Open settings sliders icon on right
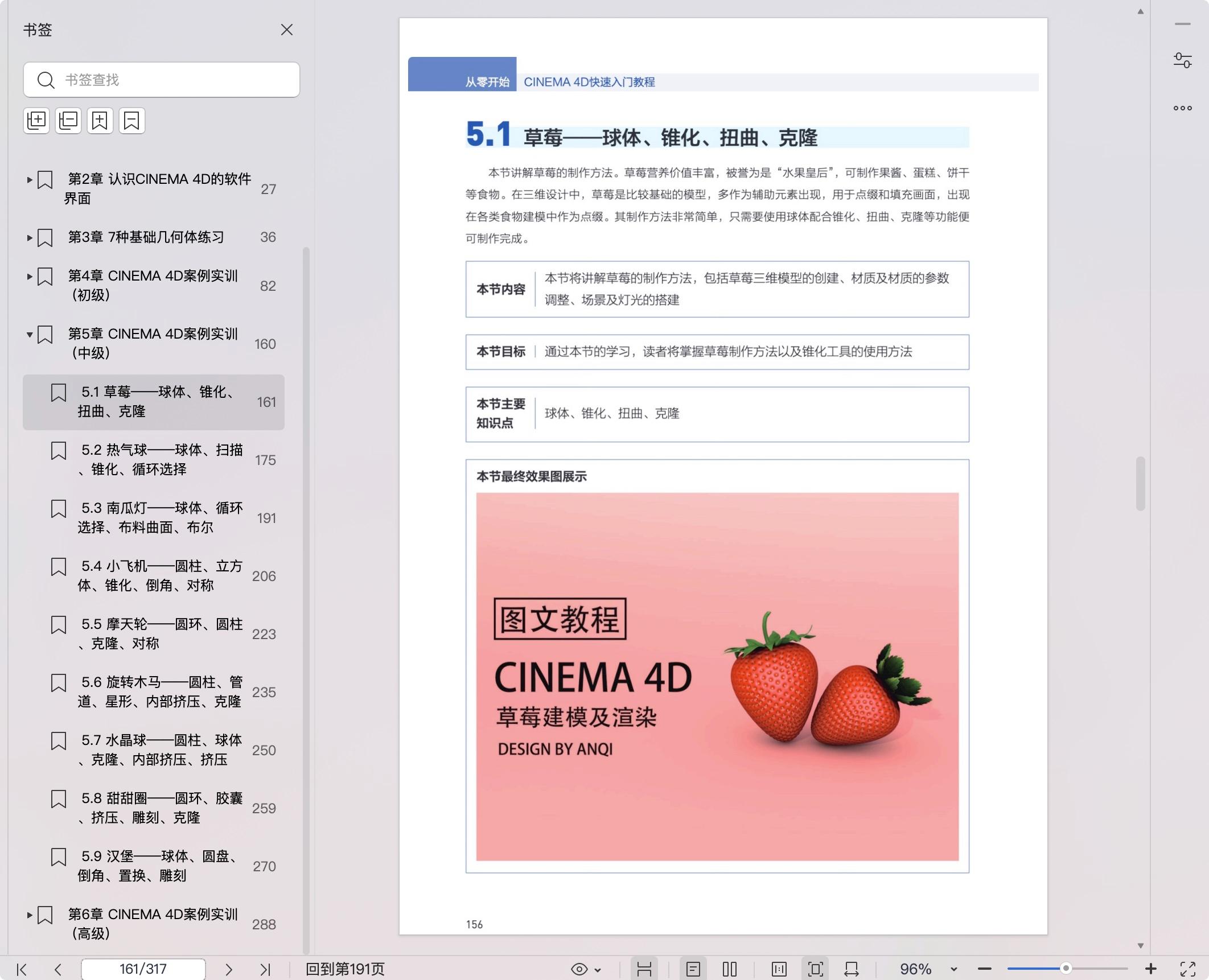Viewport: 1209px width, 980px height. pyautogui.click(x=1183, y=60)
